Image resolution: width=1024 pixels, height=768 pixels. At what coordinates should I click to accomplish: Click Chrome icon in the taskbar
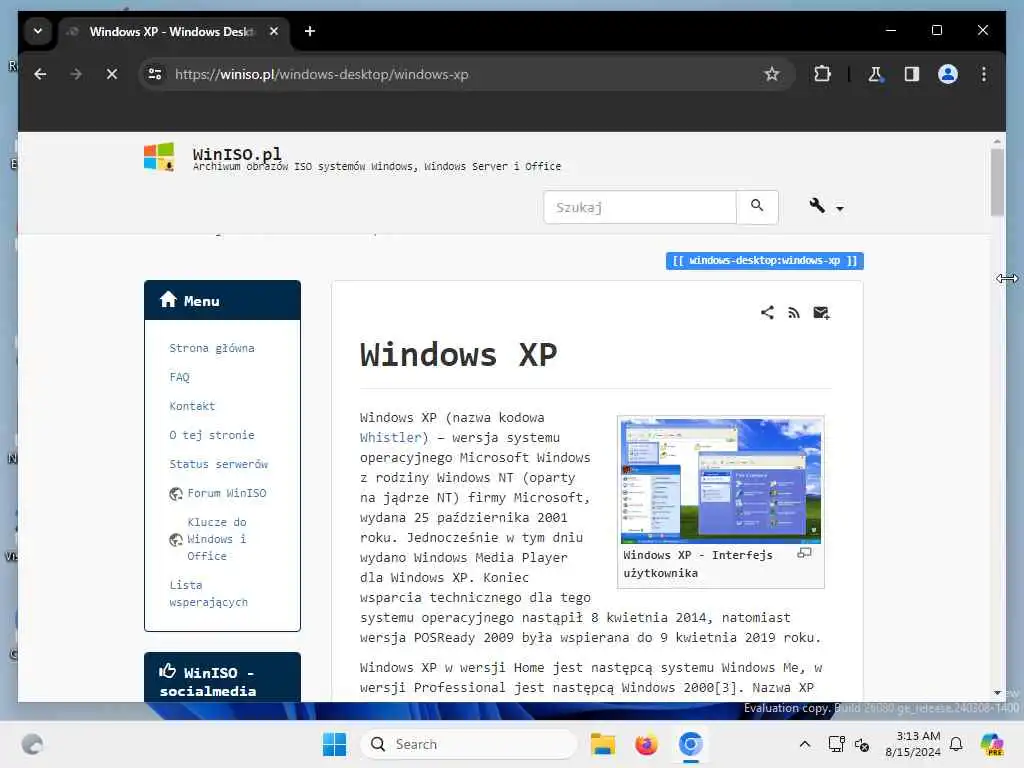(690, 744)
